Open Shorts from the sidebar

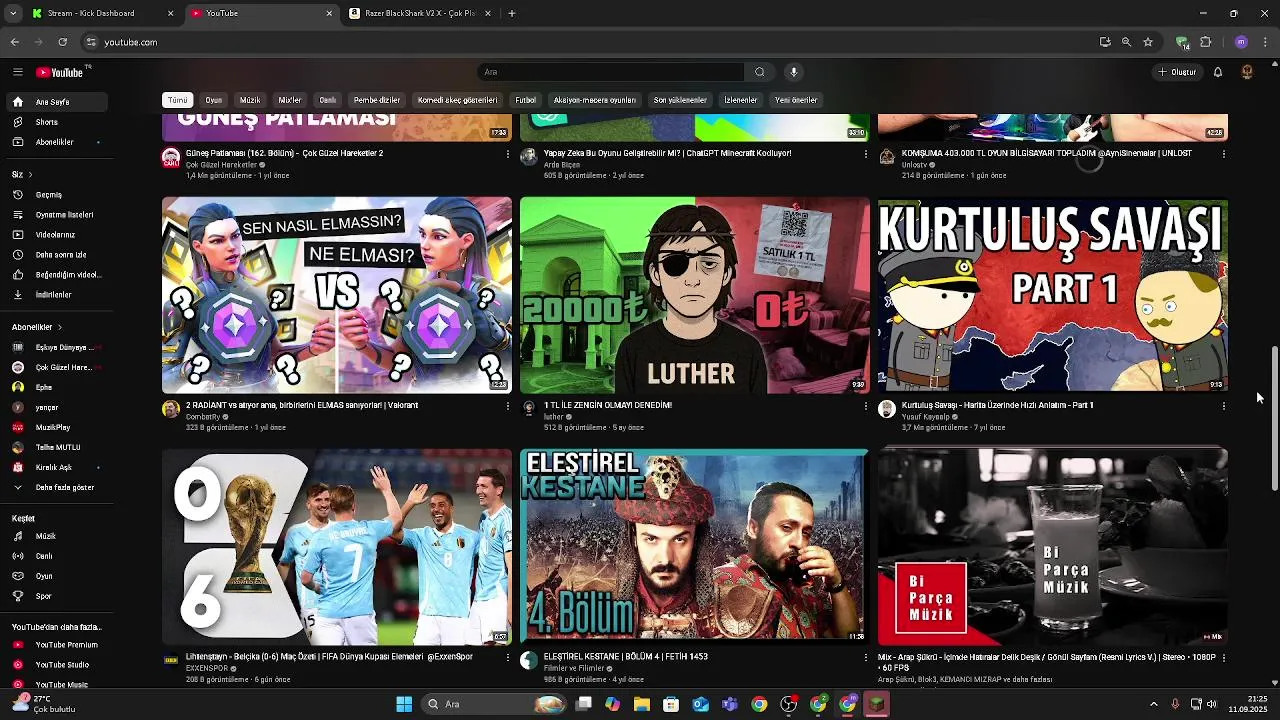tap(58, 122)
